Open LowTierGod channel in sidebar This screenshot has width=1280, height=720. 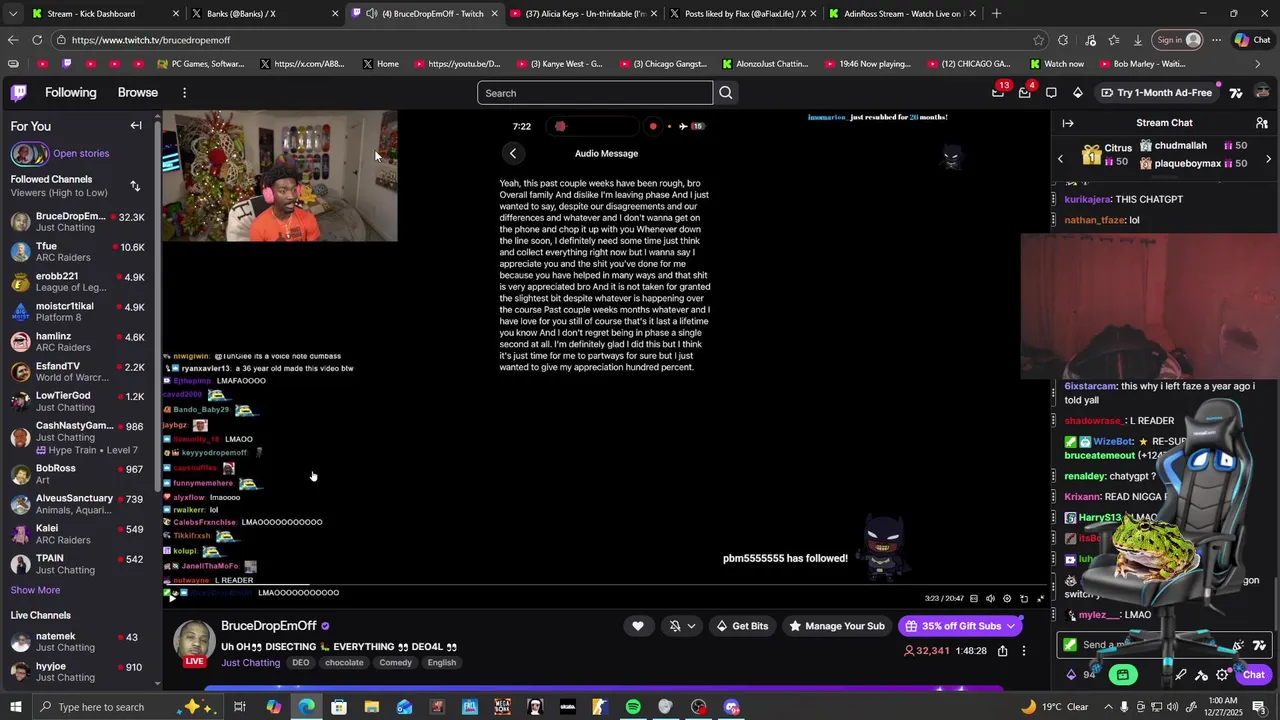point(80,401)
